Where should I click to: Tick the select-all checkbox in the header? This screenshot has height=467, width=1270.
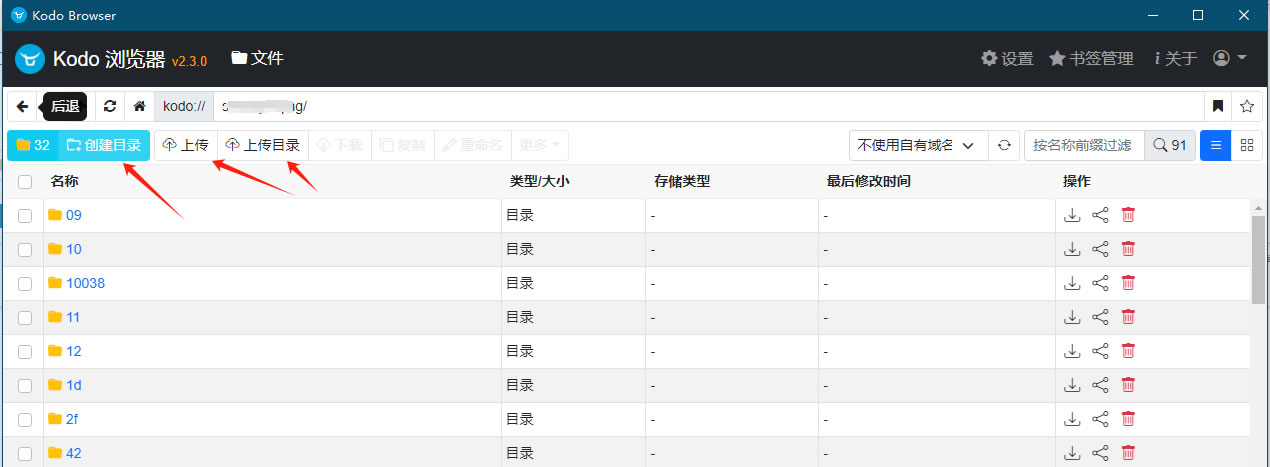pos(25,182)
